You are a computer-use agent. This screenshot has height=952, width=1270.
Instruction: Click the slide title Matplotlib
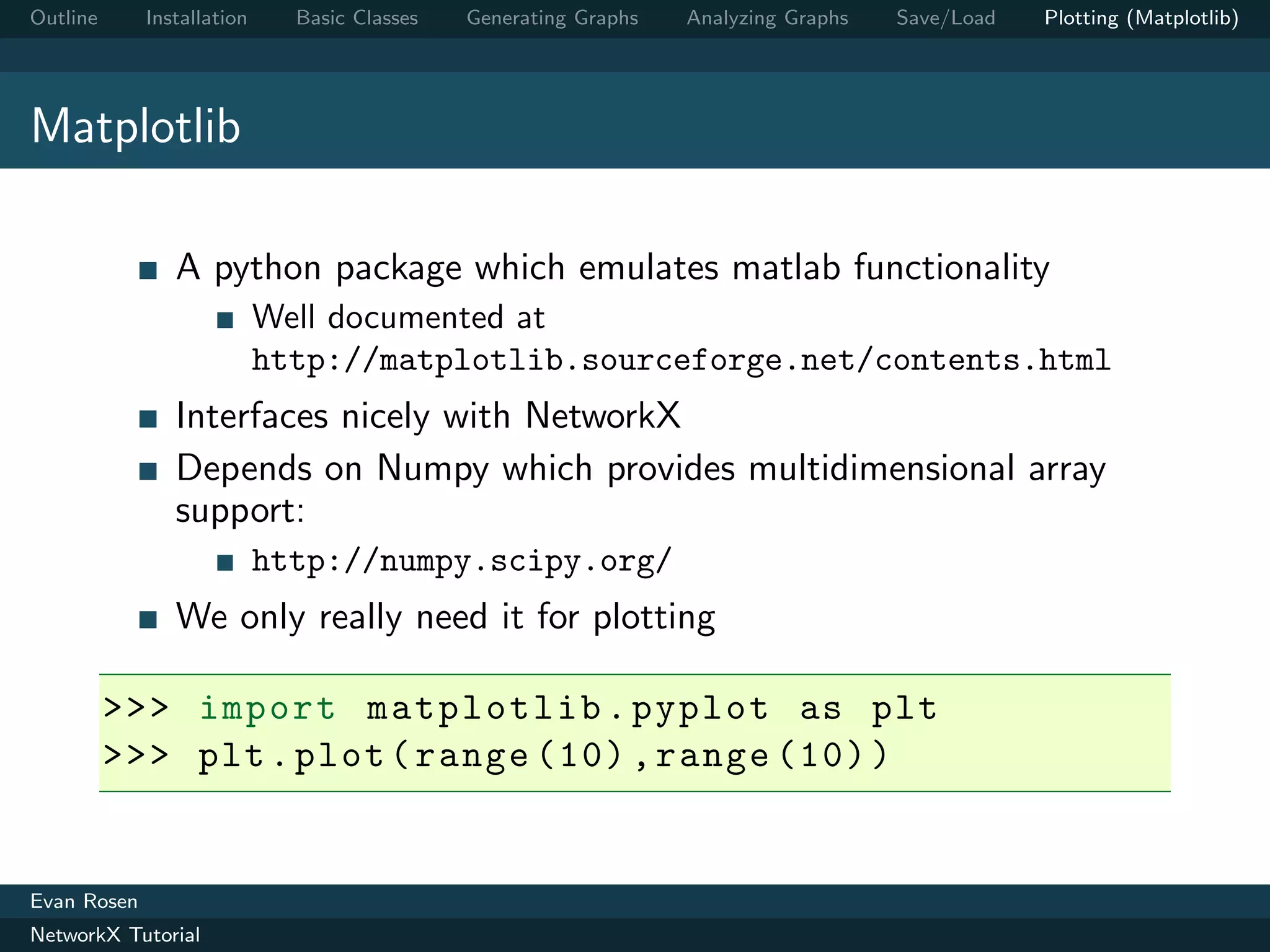136,126
